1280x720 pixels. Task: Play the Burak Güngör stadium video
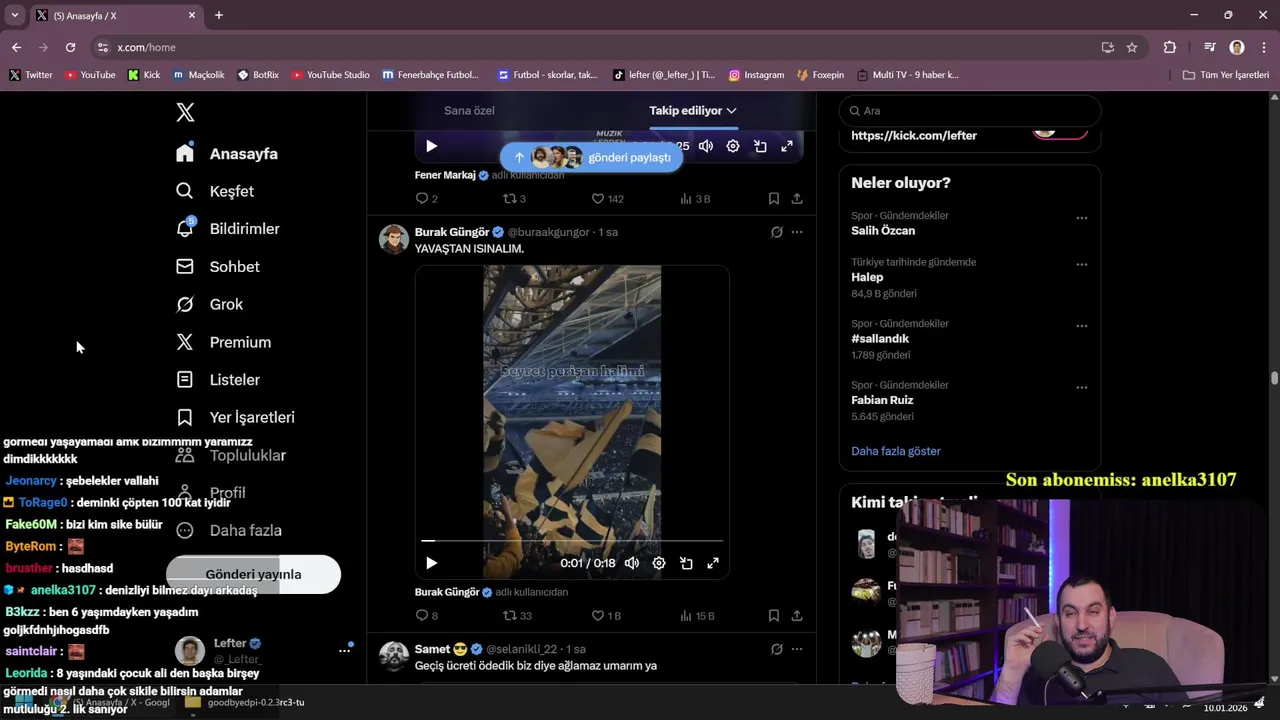pyautogui.click(x=431, y=563)
